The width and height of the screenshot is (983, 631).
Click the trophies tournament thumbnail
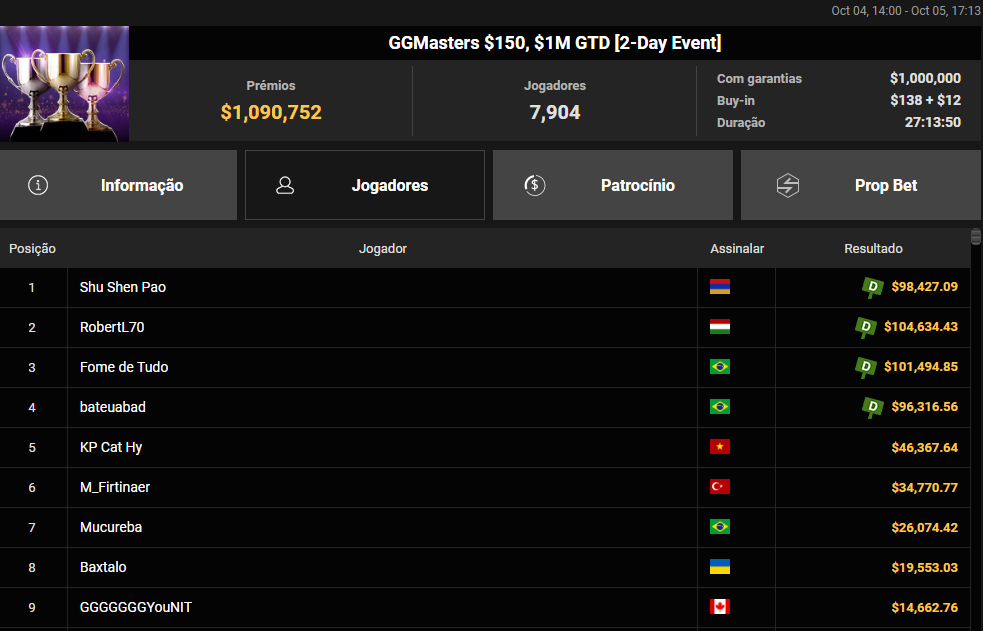click(x=65, y=84)
